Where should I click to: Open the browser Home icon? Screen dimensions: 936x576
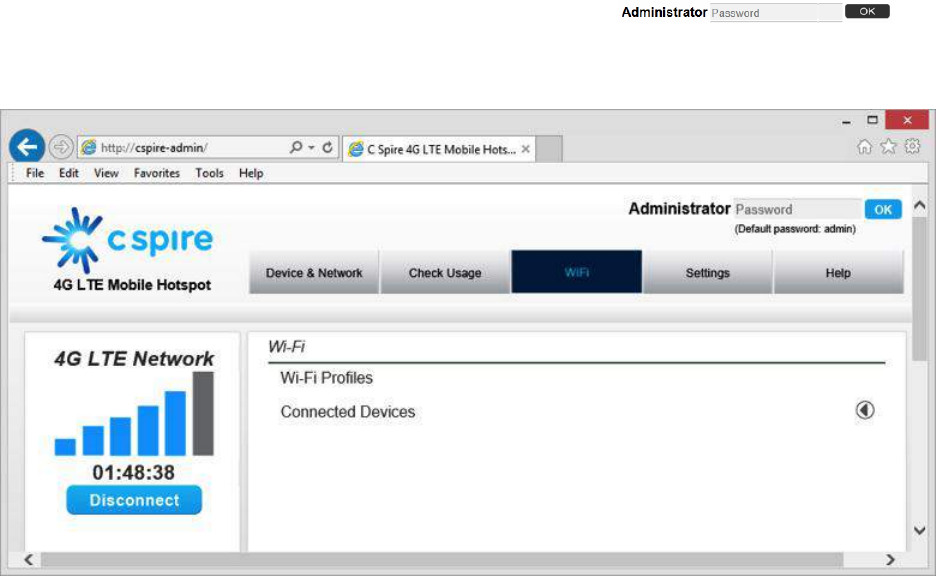[x=864, y=146]
